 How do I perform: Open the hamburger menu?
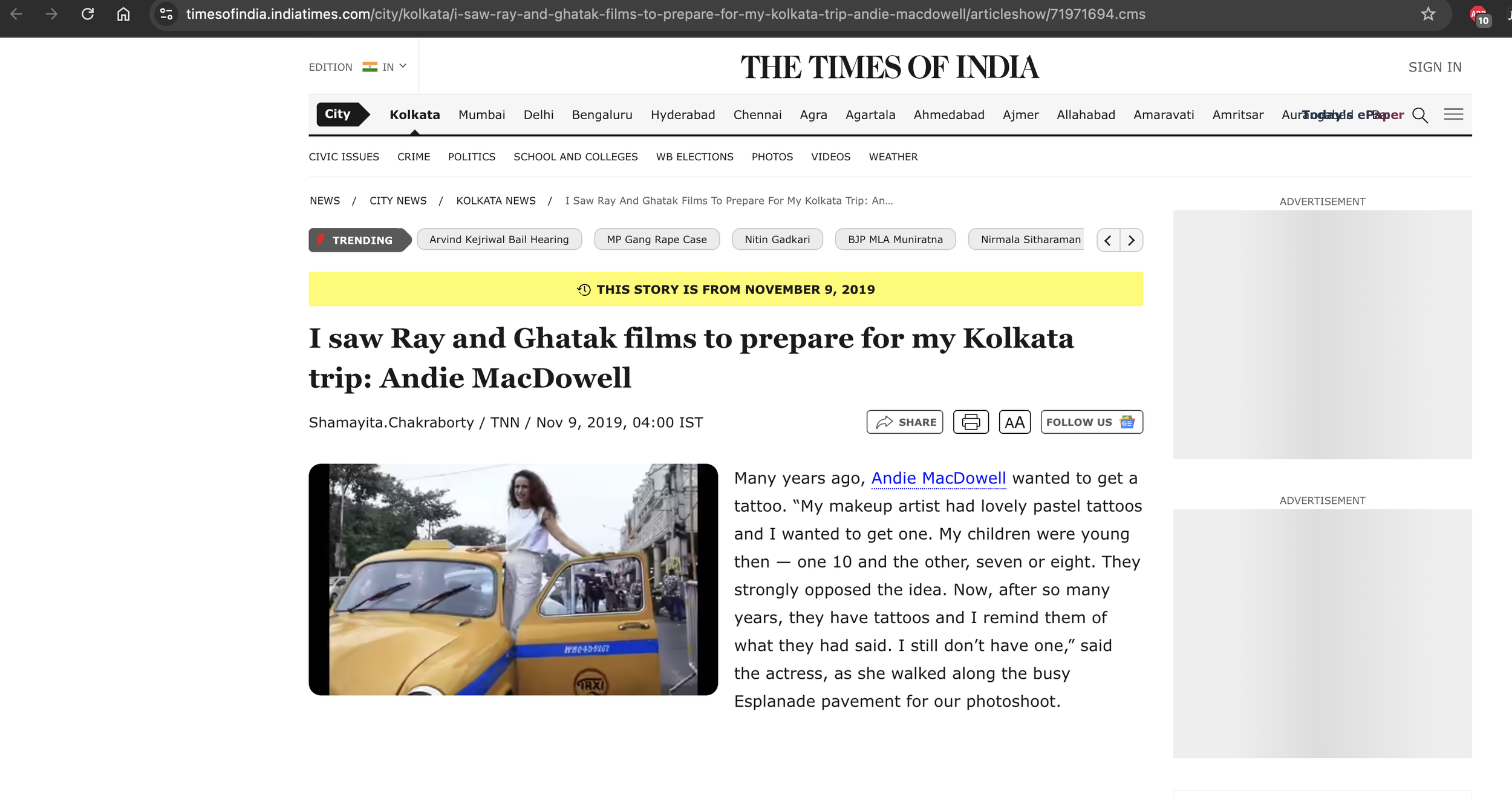point(1453,114)
